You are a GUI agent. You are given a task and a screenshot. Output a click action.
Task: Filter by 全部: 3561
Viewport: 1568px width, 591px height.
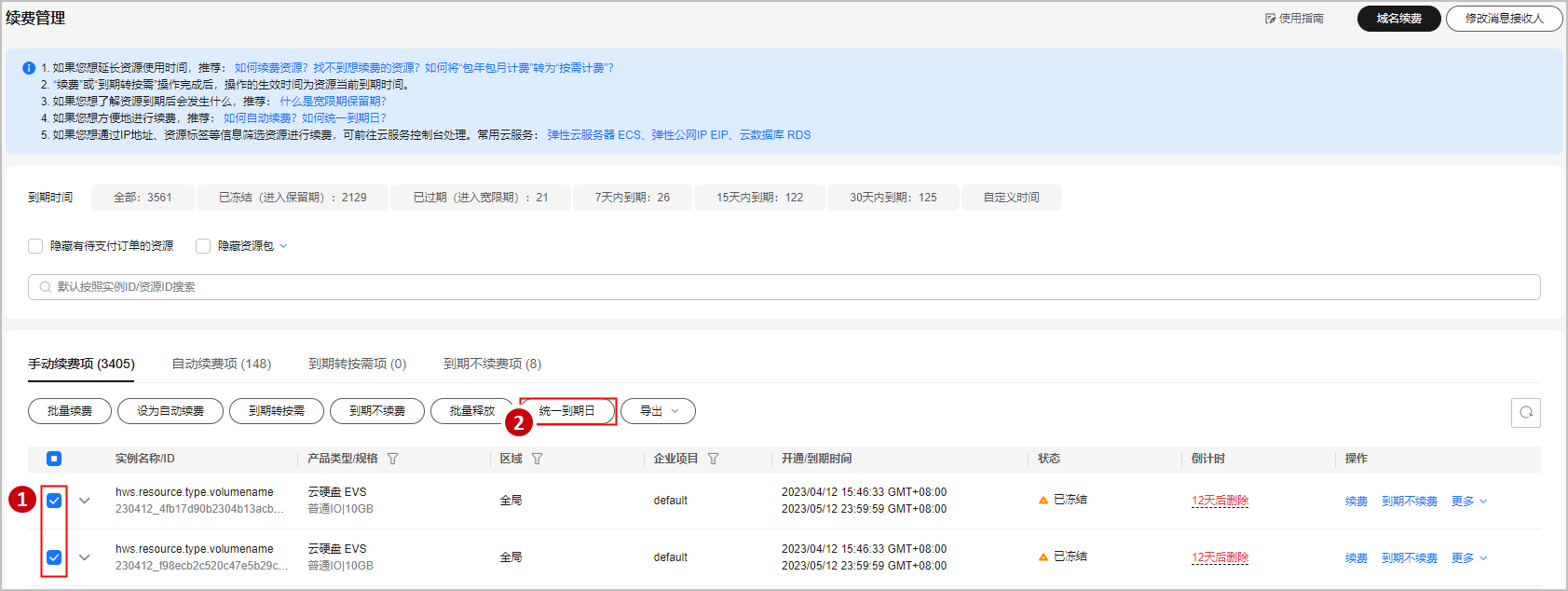pyautogui.click(x=143, y=198)
